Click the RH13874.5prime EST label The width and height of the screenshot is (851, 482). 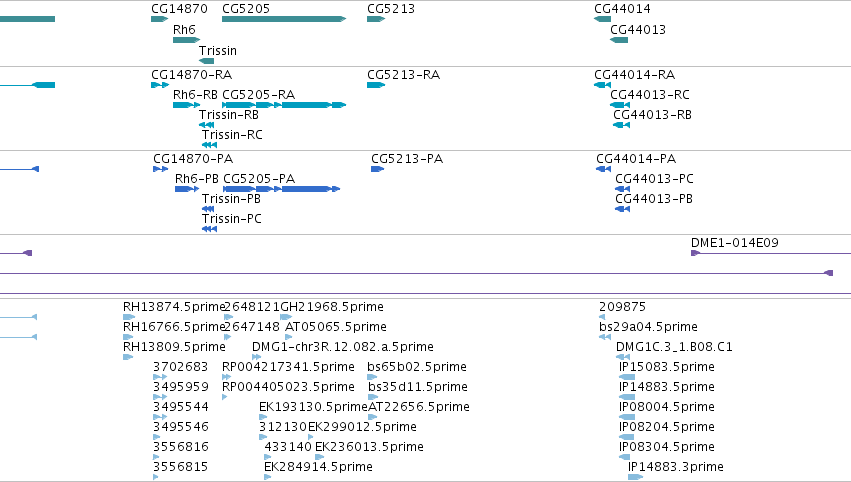(174, 307)
